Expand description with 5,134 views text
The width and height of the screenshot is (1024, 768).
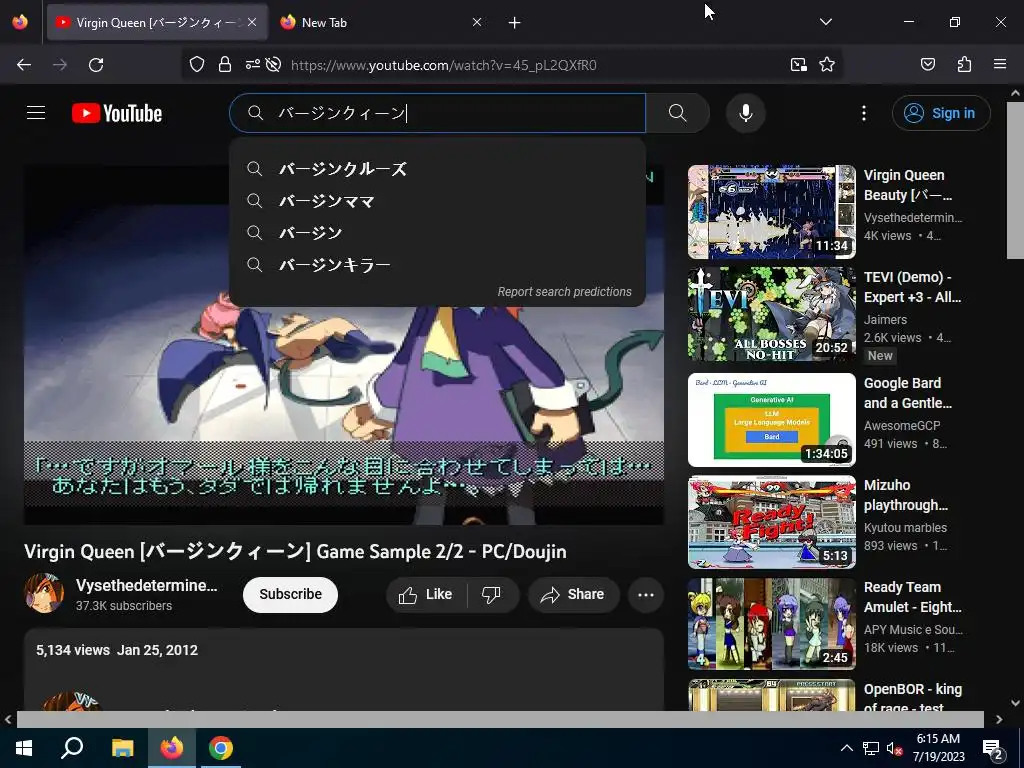pyautogui.click(x=344, y=669)
